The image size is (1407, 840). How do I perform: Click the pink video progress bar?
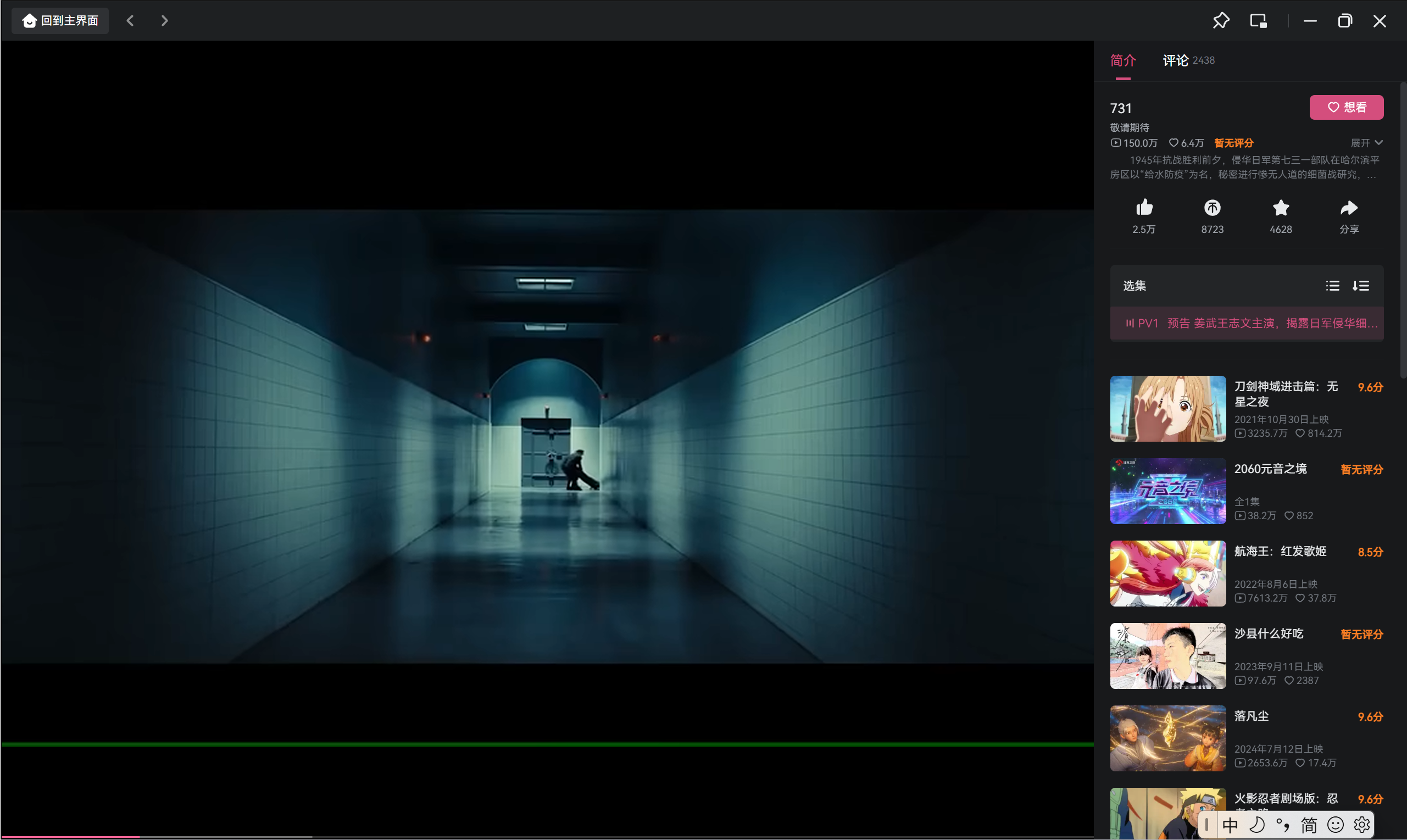(70, 836)
